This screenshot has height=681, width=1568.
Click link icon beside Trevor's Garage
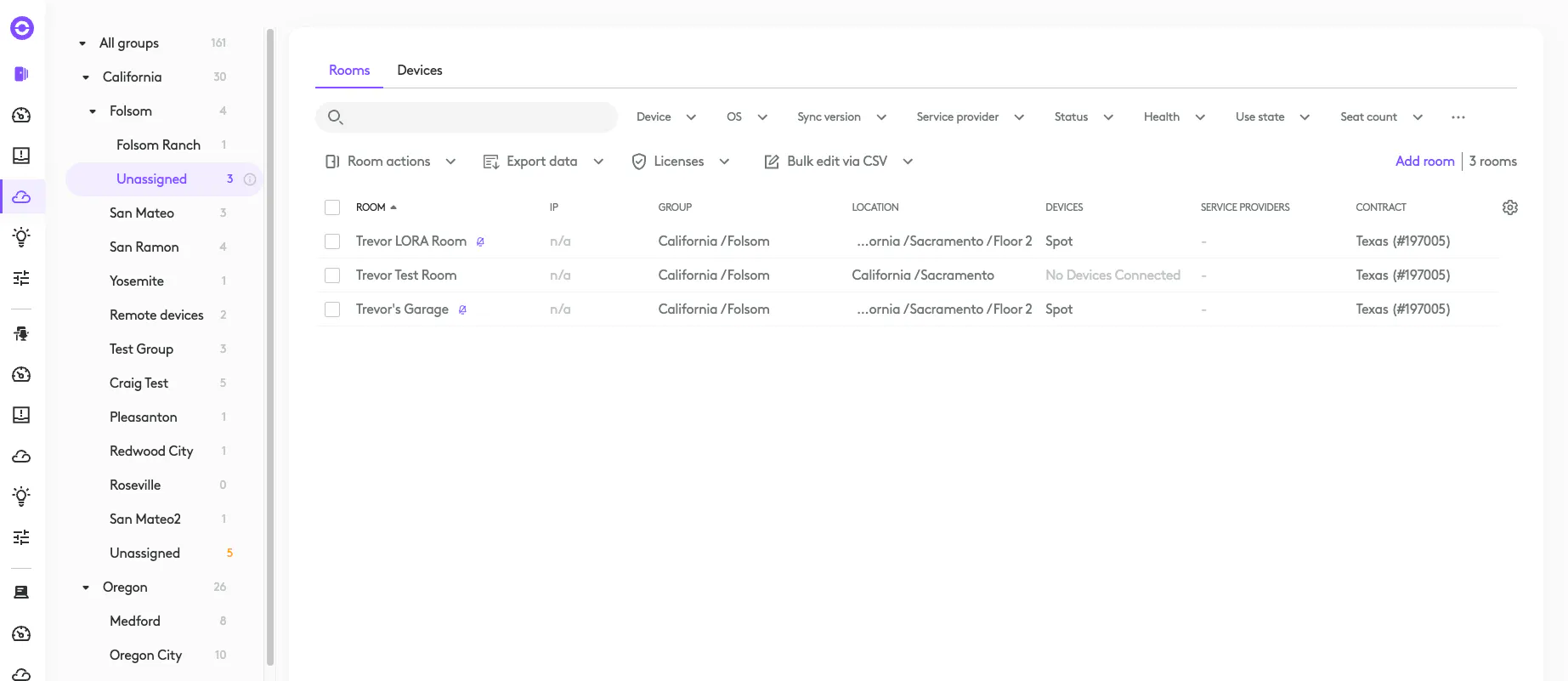462,309
